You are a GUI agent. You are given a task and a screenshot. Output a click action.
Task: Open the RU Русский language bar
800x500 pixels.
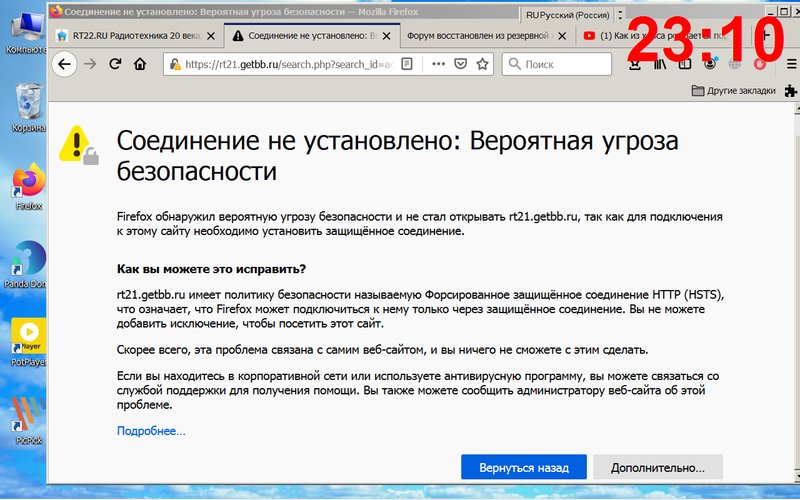(567, 15)
